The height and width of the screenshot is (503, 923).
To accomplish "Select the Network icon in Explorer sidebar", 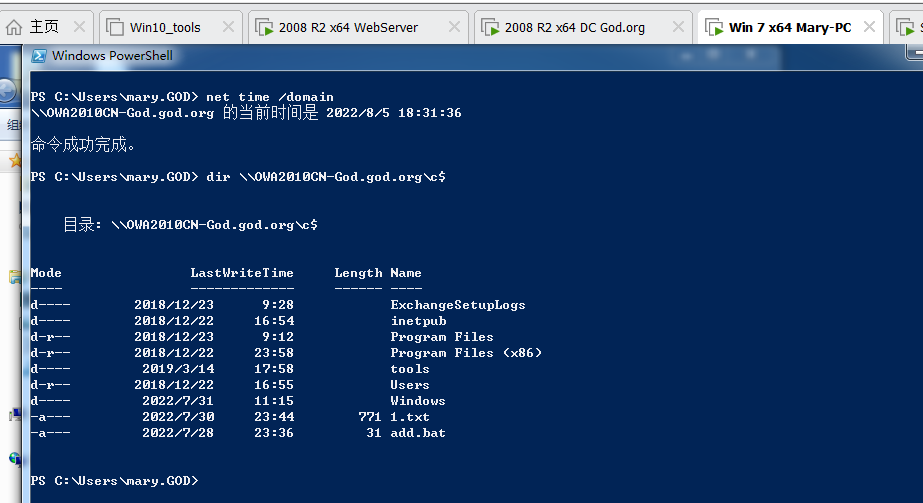I will (13, 459).
